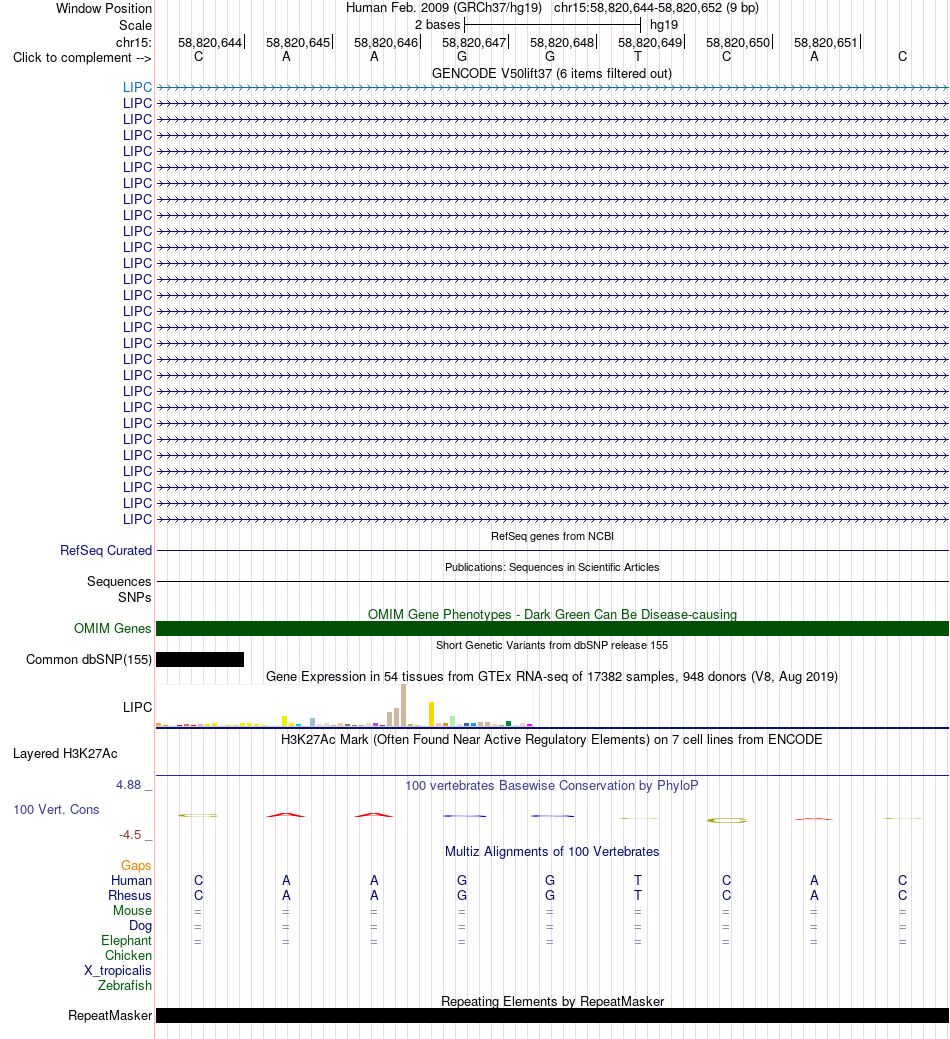Click the Sequences track label
Viewport: 950px width, 1039px height.
click(x=119, y=581)
